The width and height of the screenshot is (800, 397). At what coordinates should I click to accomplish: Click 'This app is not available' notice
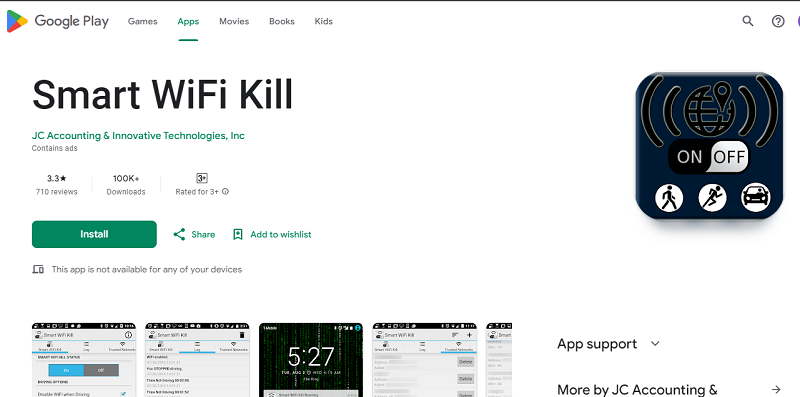(x=147, y=269)
